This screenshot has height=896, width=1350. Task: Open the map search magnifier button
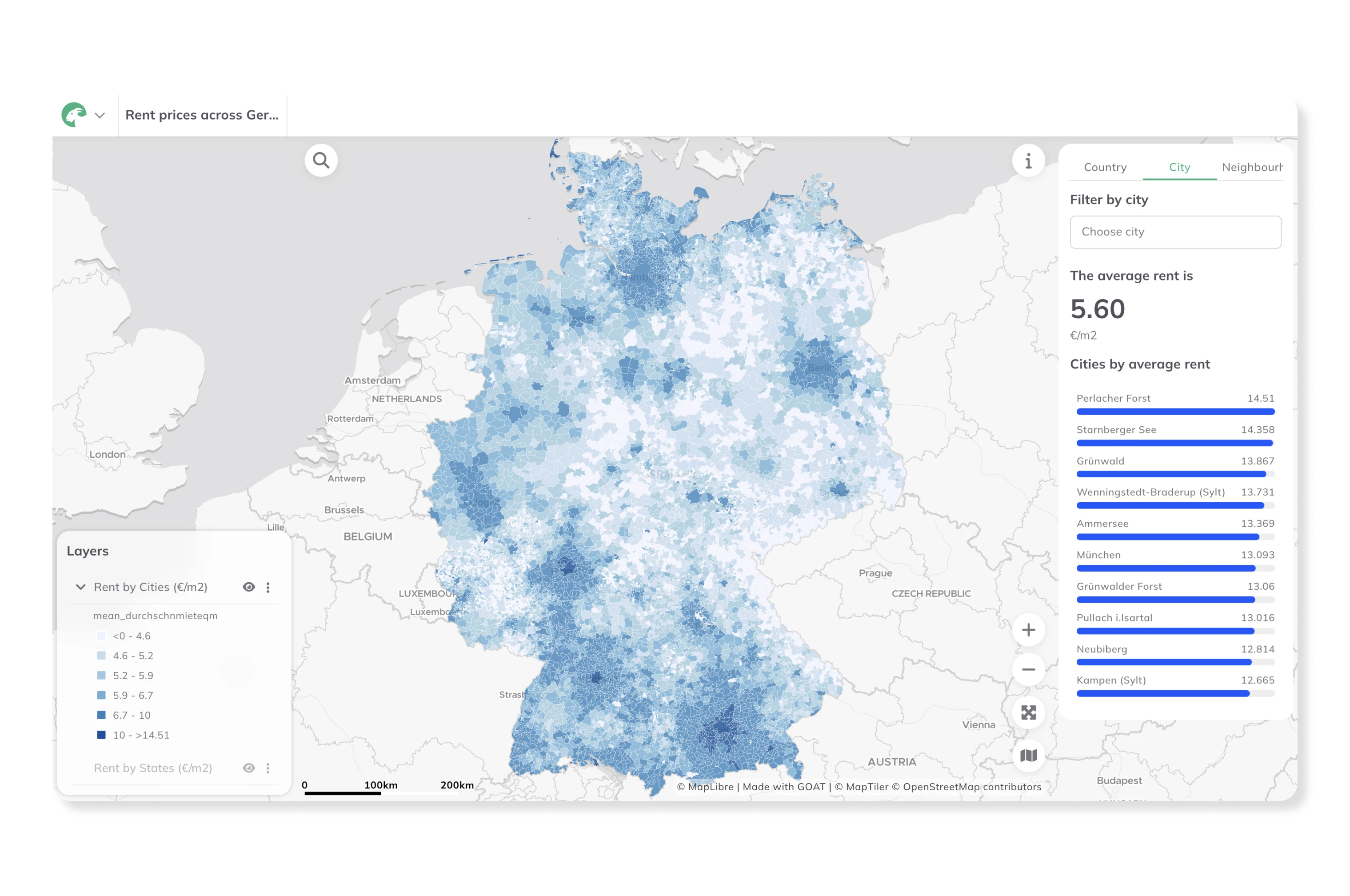tap(321, 160)
